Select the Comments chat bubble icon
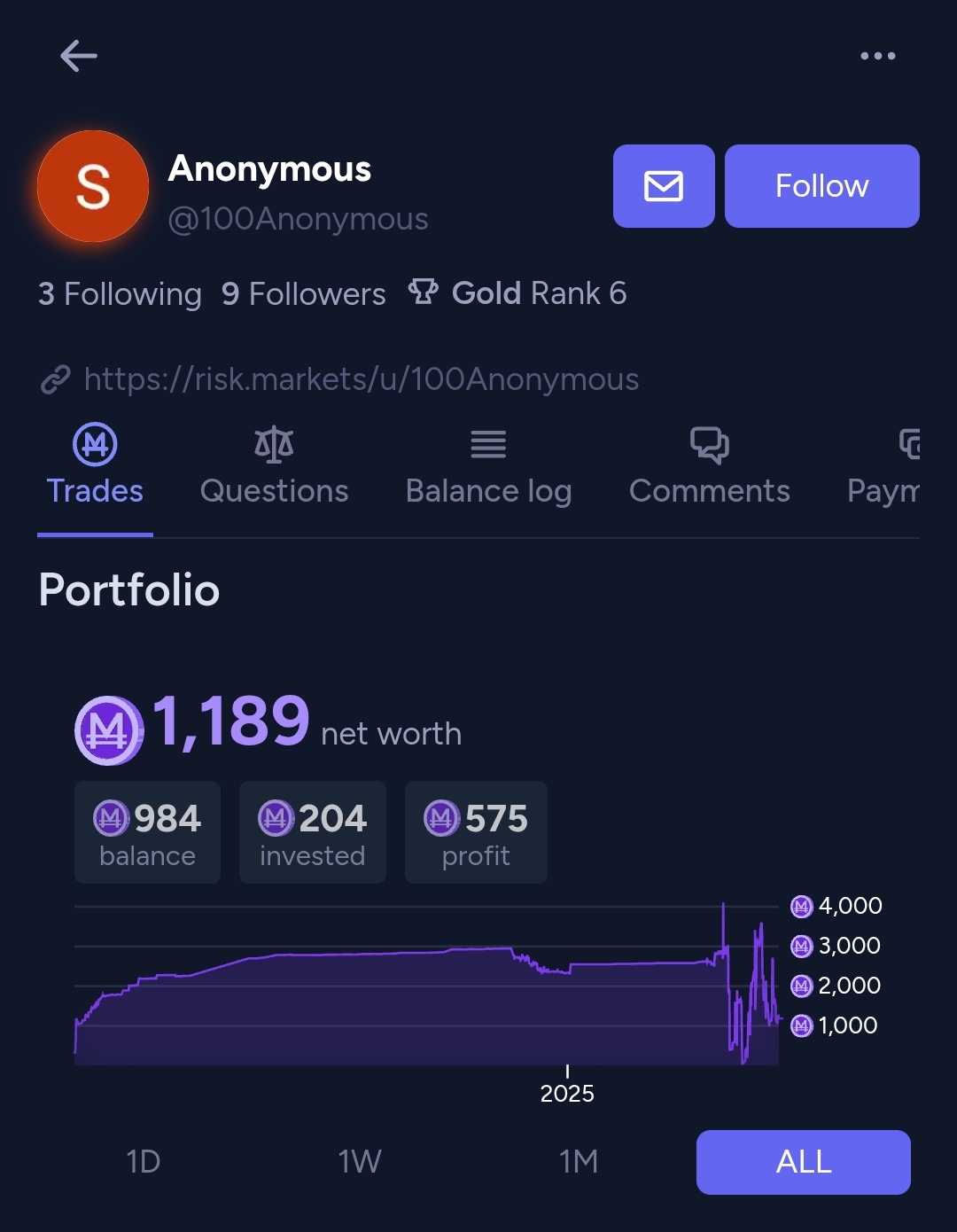 point(709,444)
